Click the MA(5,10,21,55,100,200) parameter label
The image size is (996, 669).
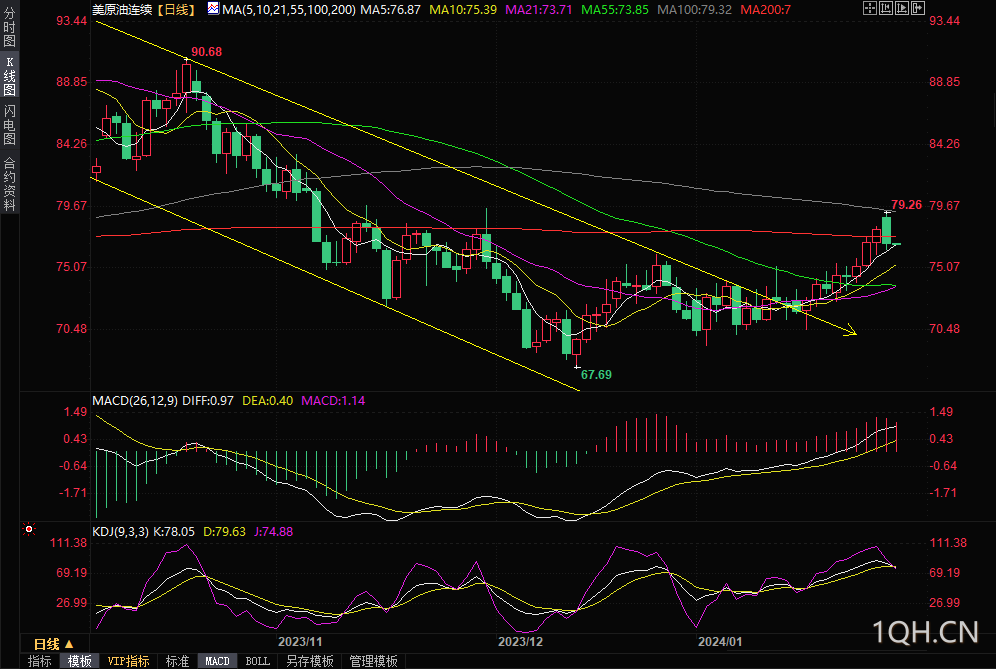289,10
